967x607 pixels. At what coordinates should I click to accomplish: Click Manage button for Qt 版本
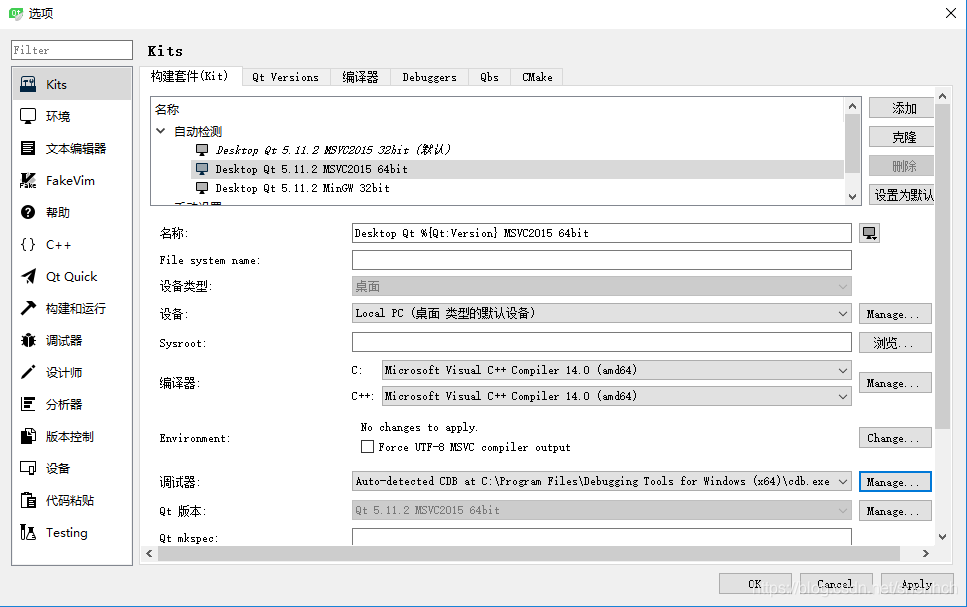click(895, 511)
